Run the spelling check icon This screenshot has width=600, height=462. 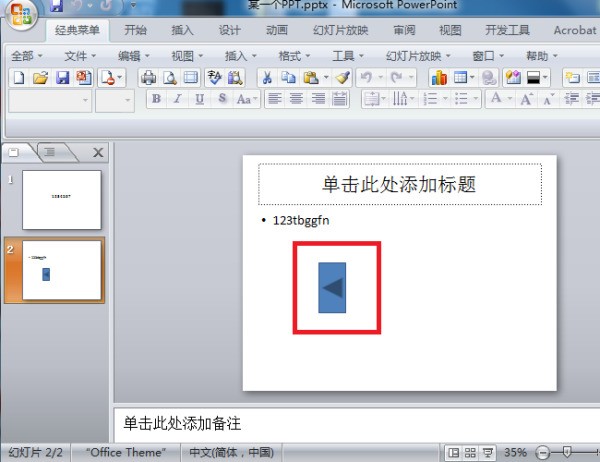[214, 78]
